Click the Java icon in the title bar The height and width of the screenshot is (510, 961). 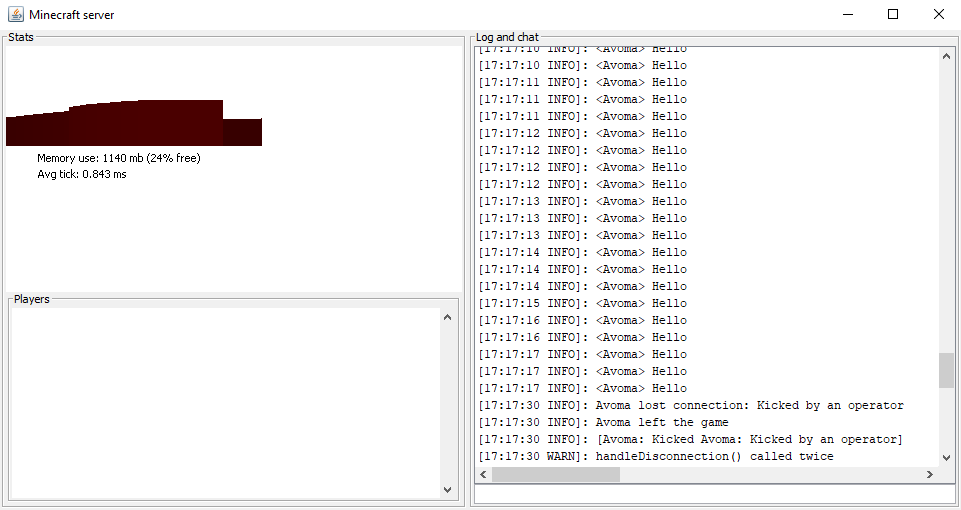point(16,14)
